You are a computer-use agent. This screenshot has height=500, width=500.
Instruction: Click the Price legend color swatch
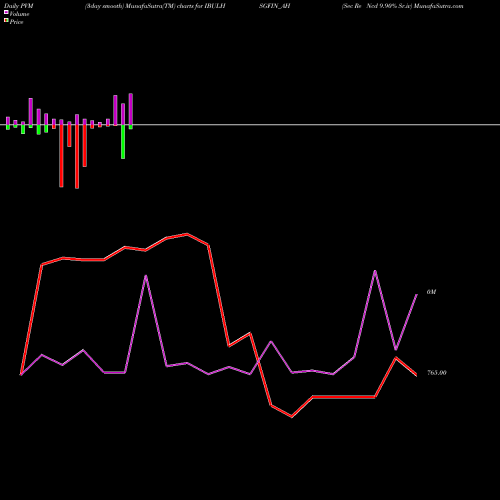6,20
